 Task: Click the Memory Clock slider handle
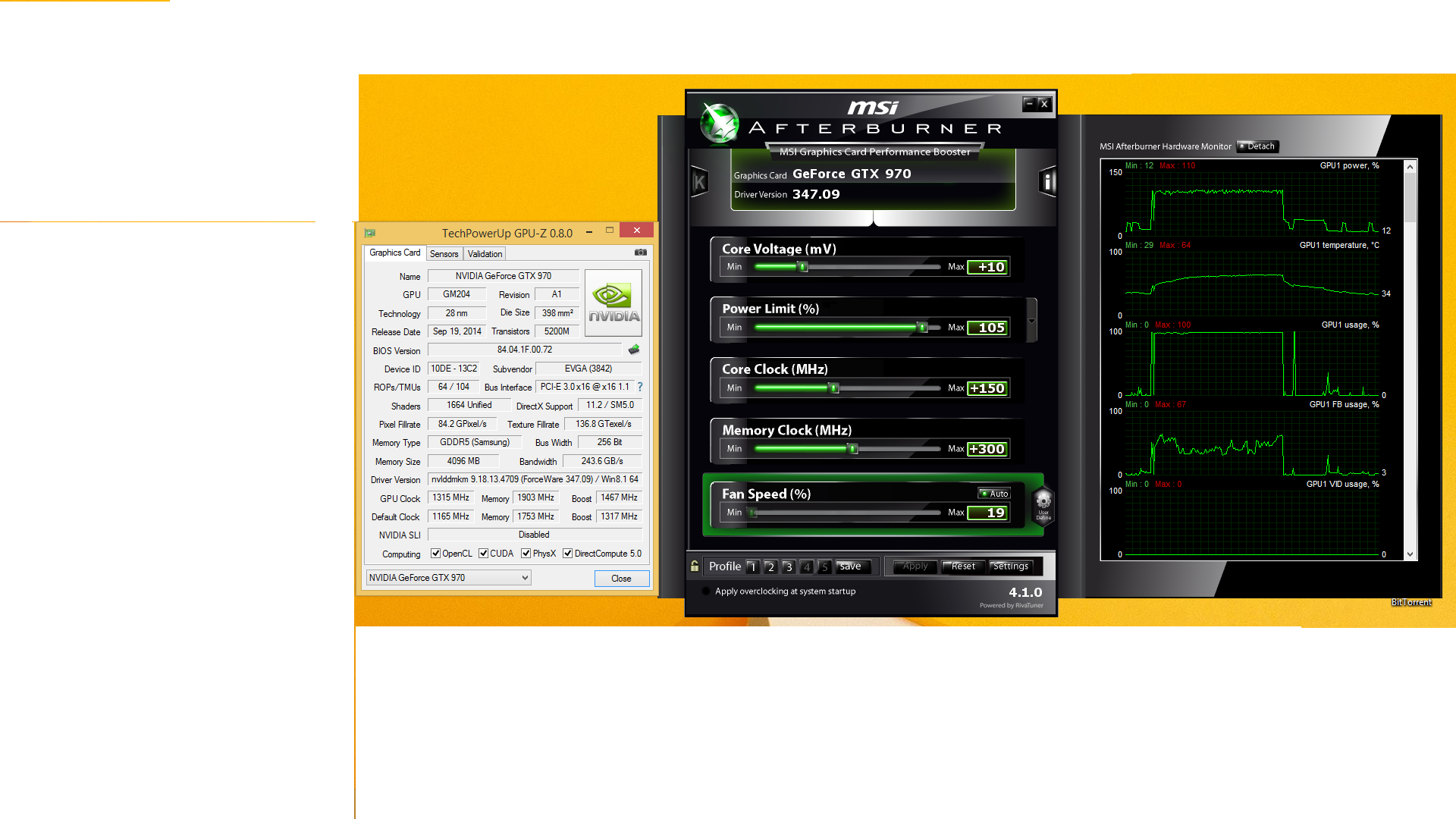(852, 449)
